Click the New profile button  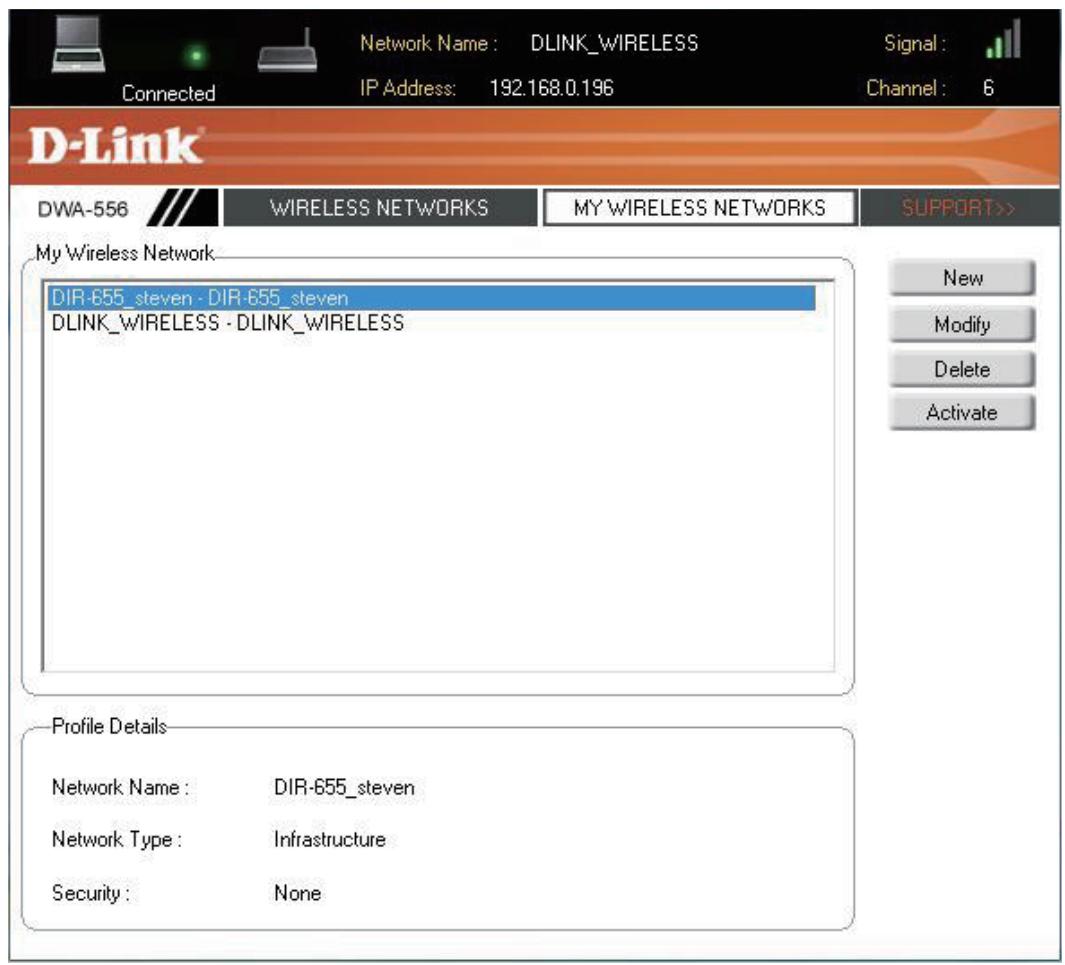pos(962,278)
